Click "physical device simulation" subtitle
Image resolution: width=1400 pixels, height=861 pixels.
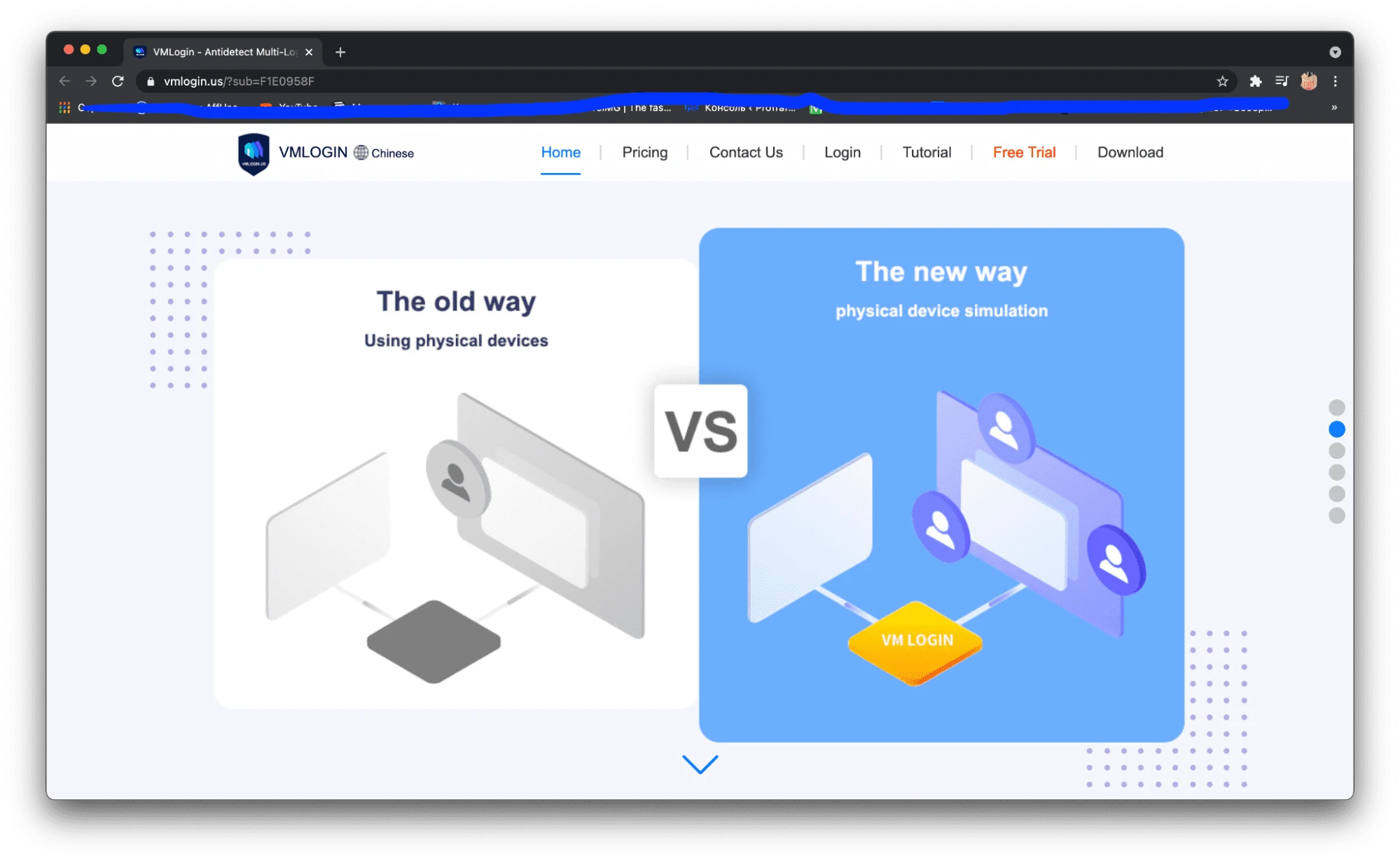click(x=941, y=310)
